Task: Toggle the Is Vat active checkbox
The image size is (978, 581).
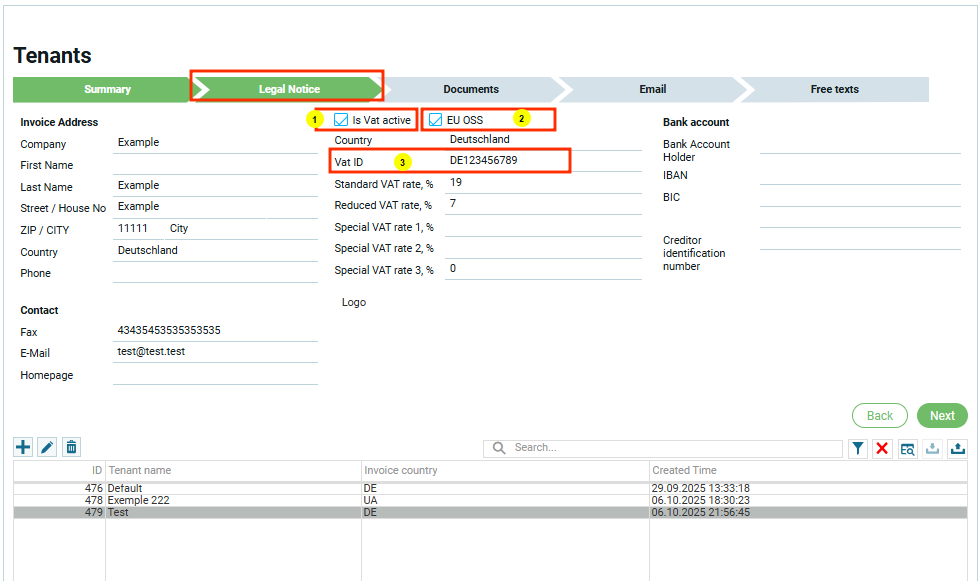Action: (341, 120)
